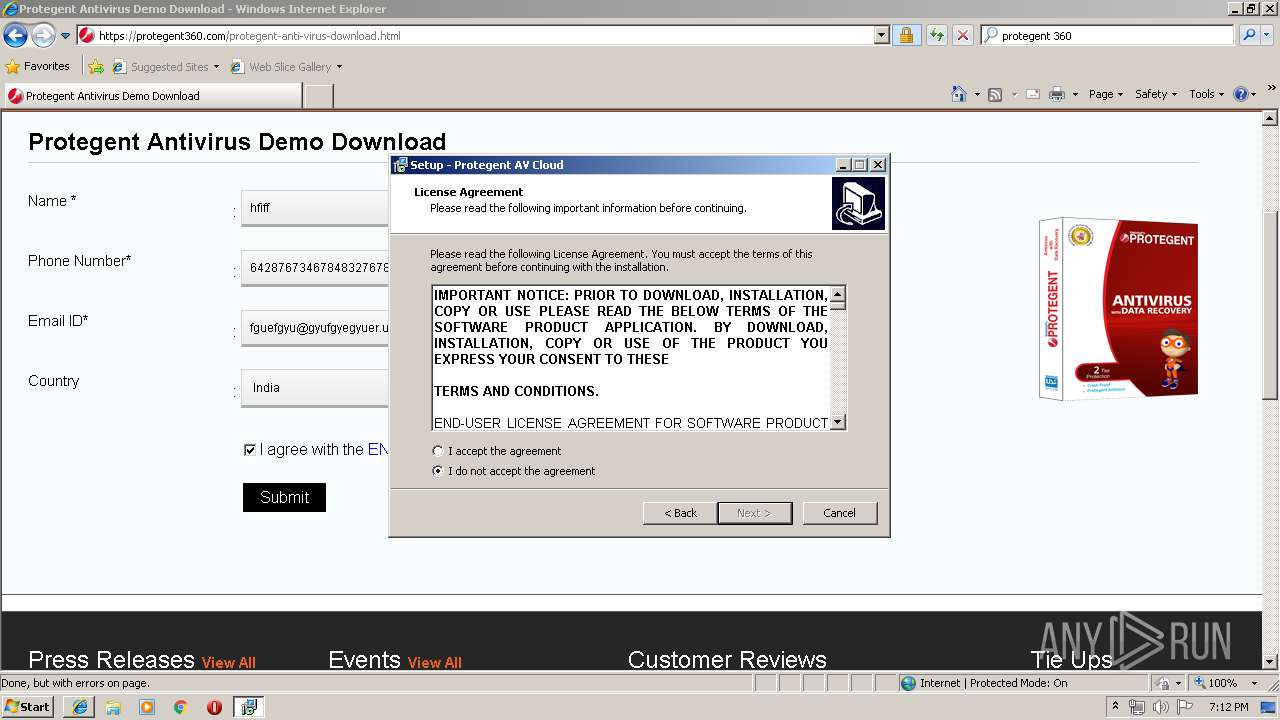The height and width of the screenshot is (720, 1280).
Task: Select 'I accept the agreement' radio button
Action: (437, 451)
